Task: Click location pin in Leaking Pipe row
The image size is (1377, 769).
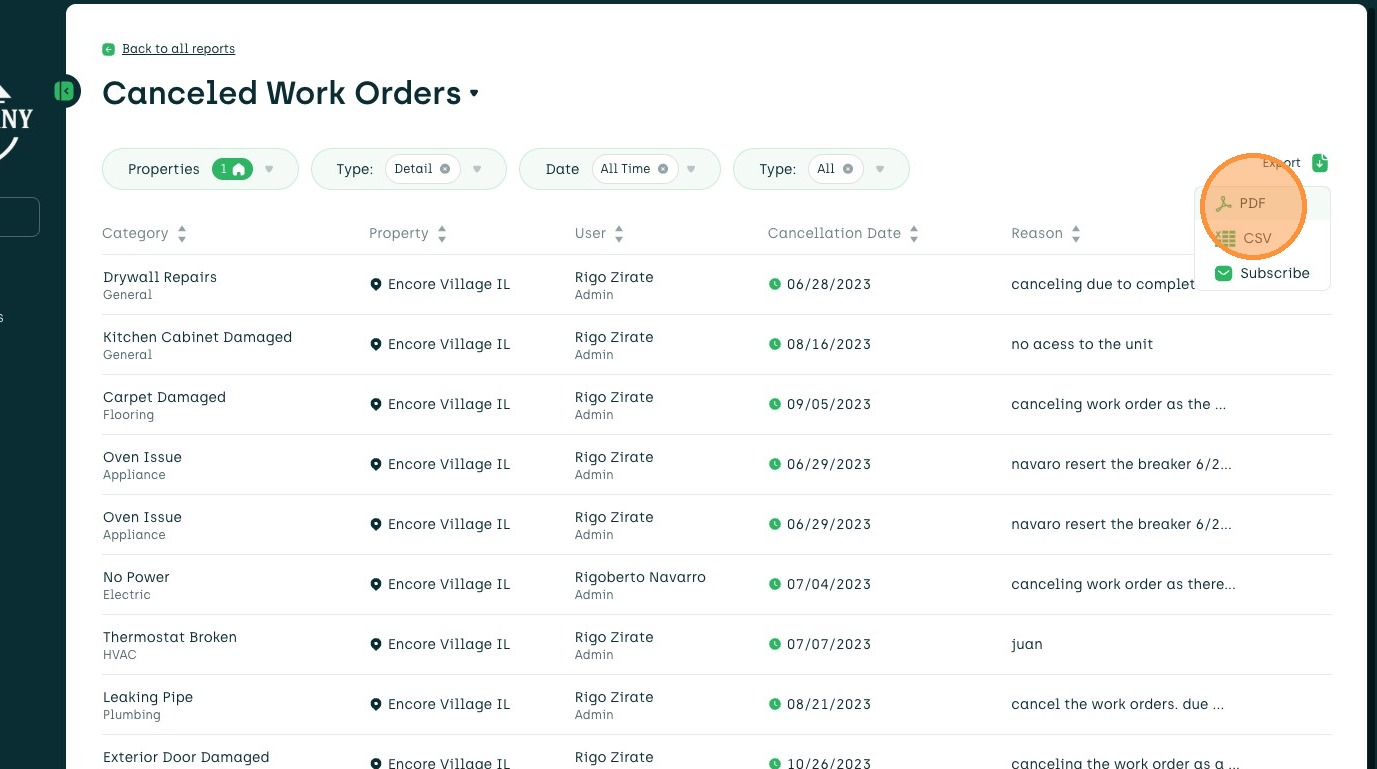Action: [376, 705]
